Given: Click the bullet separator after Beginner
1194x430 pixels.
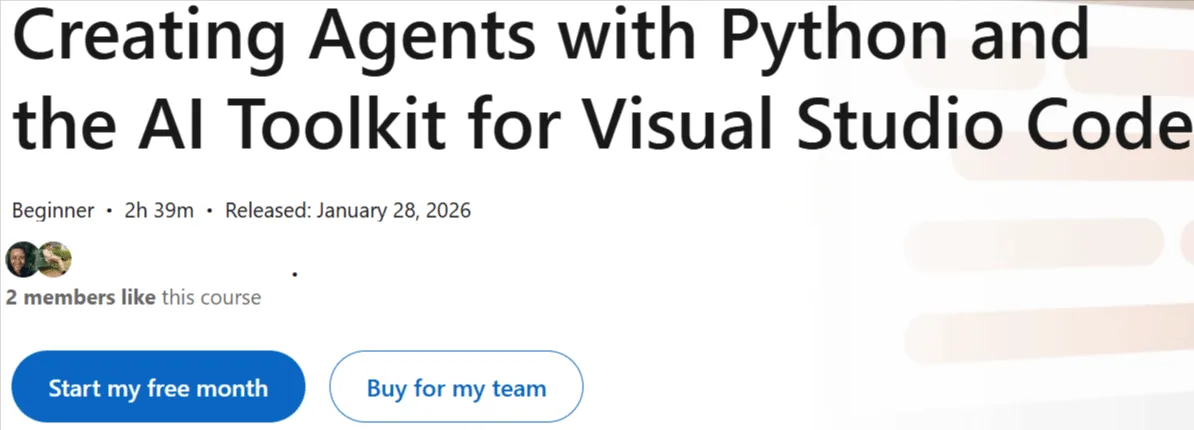Looking at the screenshot, I should point(110,212).
